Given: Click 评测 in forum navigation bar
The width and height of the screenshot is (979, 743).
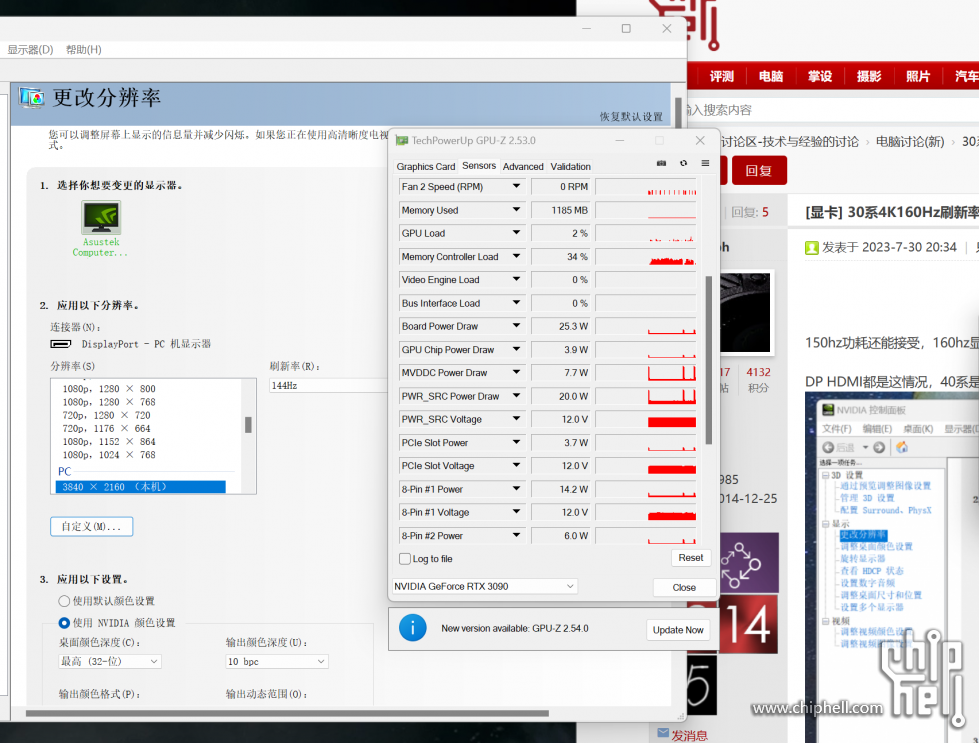Looking at the screenshot, I should tap(722, 76).
